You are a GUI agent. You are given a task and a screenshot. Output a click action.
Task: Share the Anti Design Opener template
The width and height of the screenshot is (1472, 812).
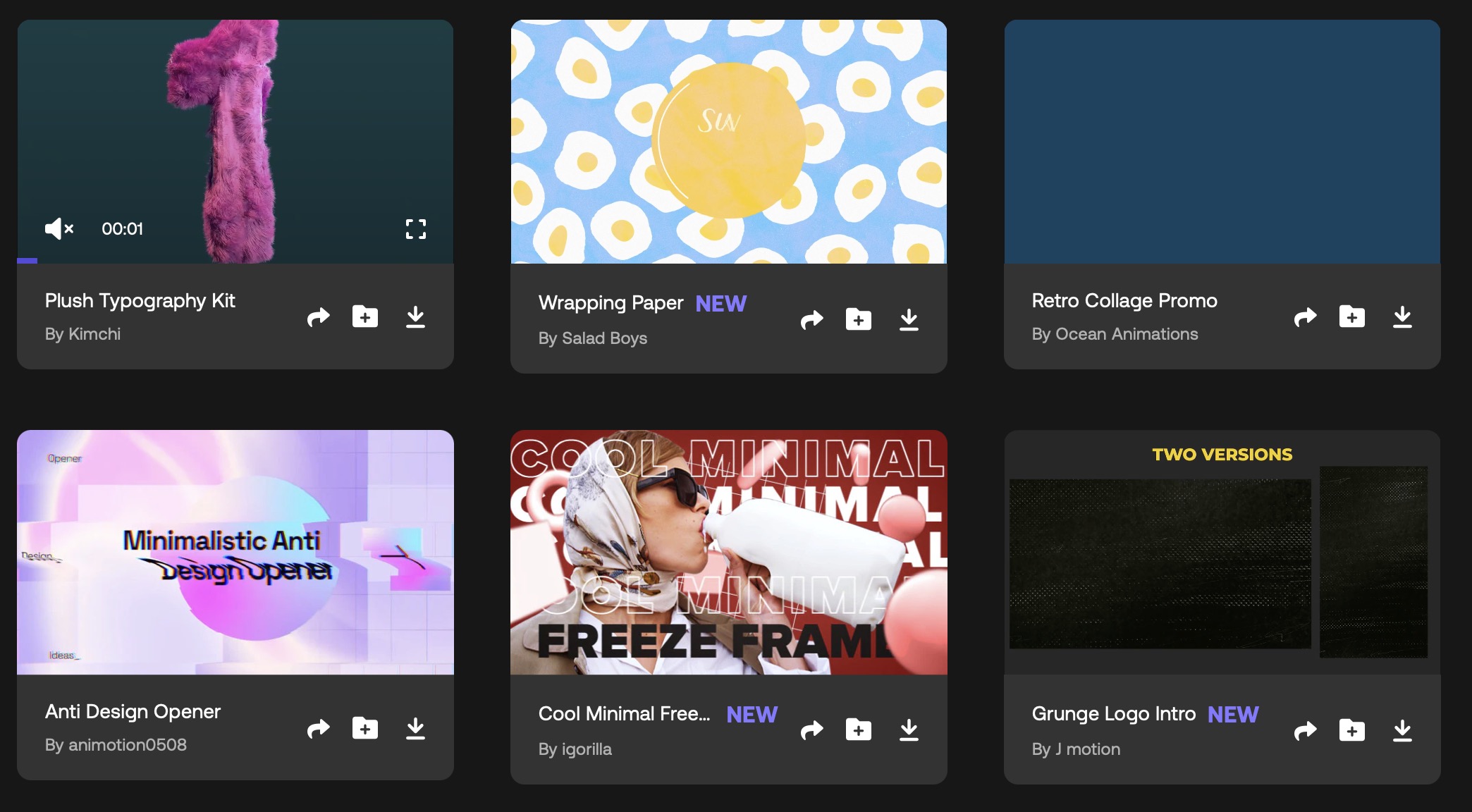coord(319,728)
